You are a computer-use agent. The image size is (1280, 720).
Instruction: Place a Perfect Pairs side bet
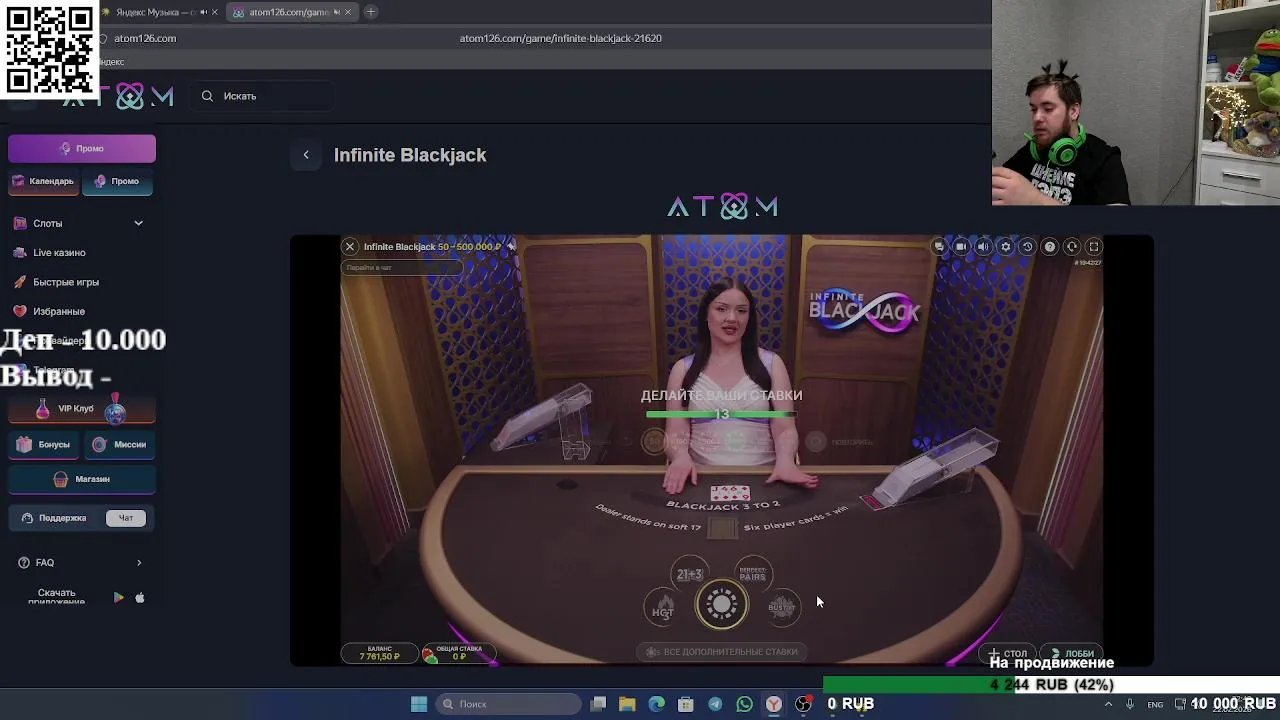(753, 574)
